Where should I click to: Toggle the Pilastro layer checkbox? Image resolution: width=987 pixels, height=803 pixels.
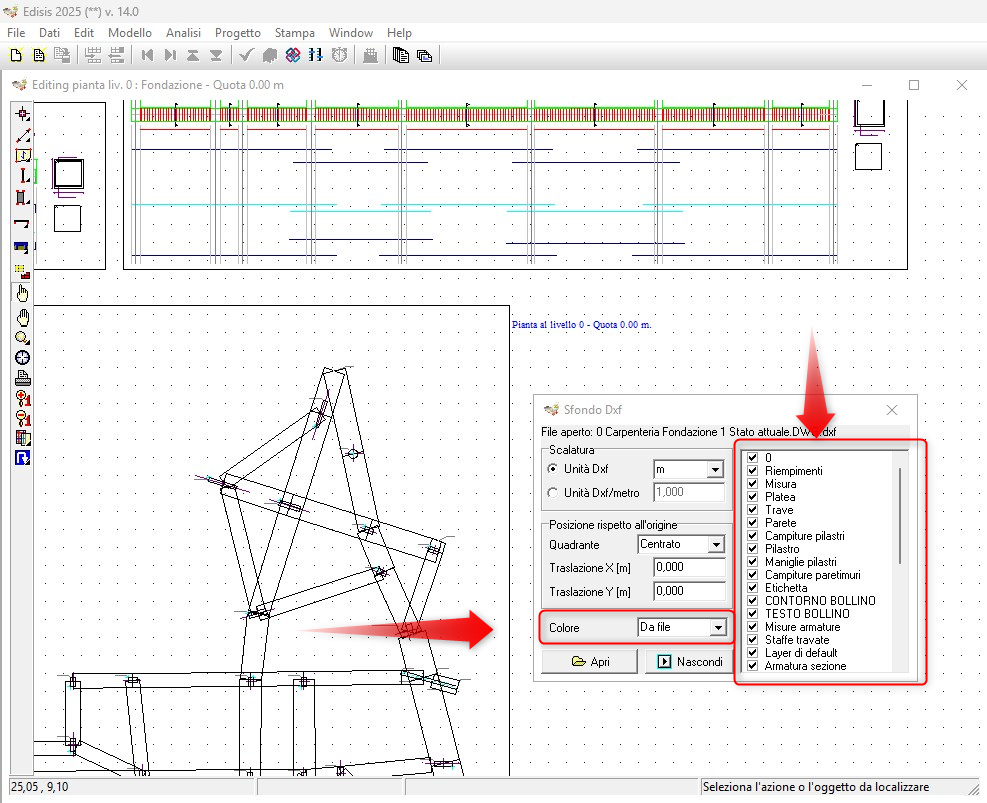click(x=754, y=549)
